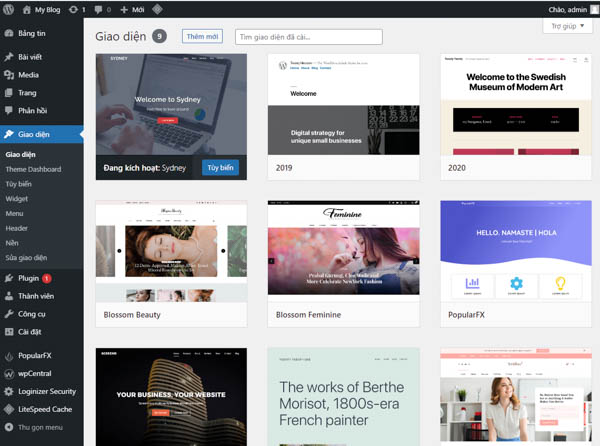Click the updates refresh icon

point(73,10)
